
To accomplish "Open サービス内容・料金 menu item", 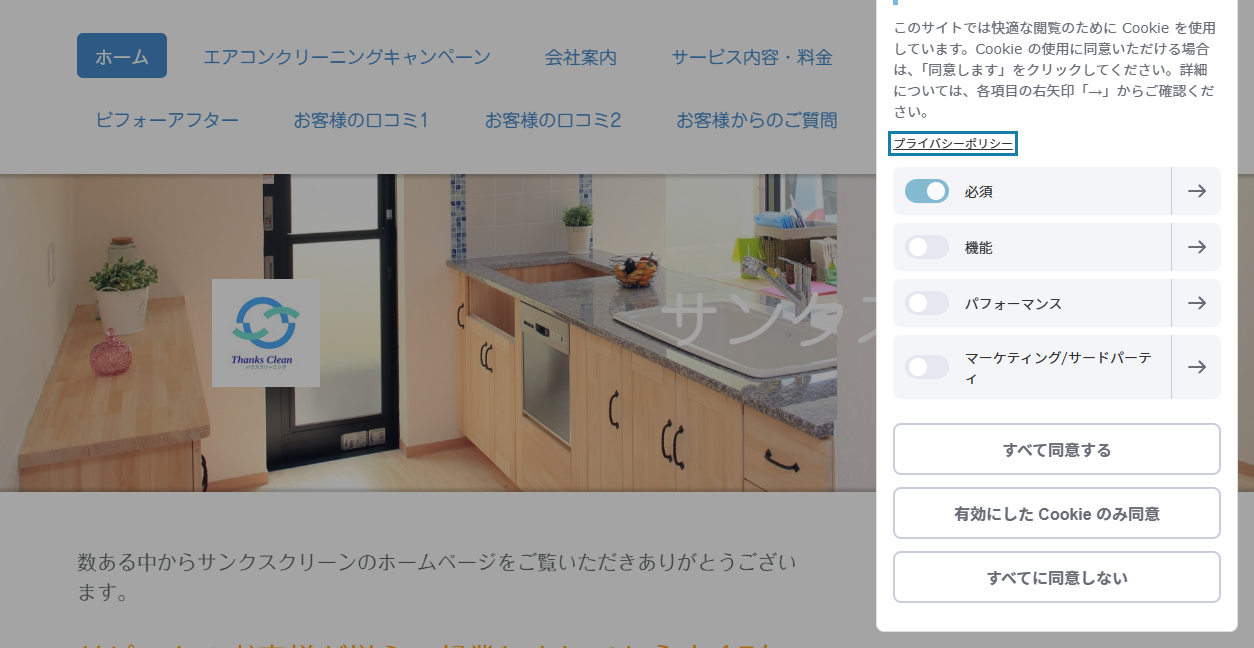I will (x=753, y=57).
